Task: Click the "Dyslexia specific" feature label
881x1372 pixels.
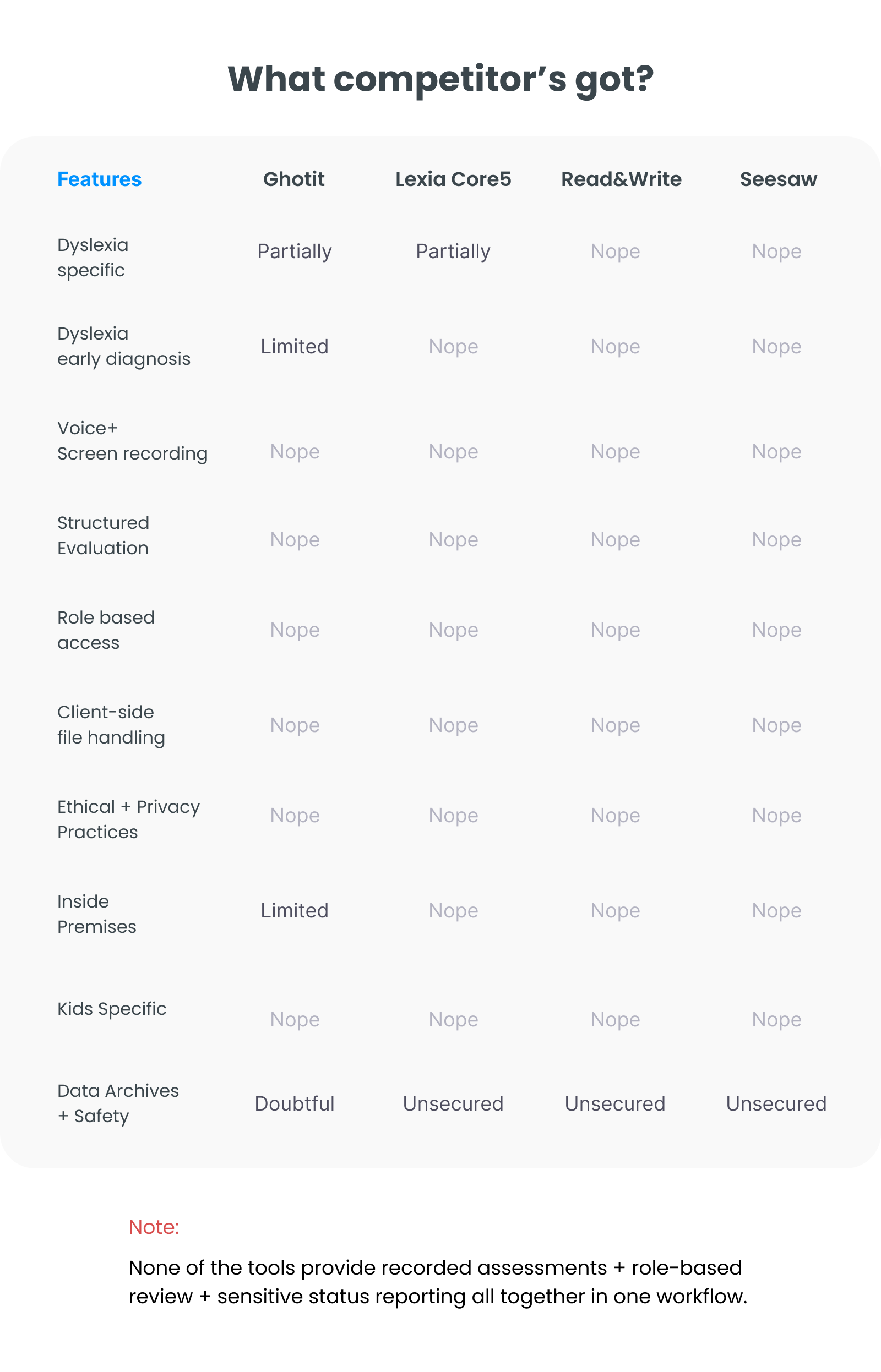Action: pos(93,257)
